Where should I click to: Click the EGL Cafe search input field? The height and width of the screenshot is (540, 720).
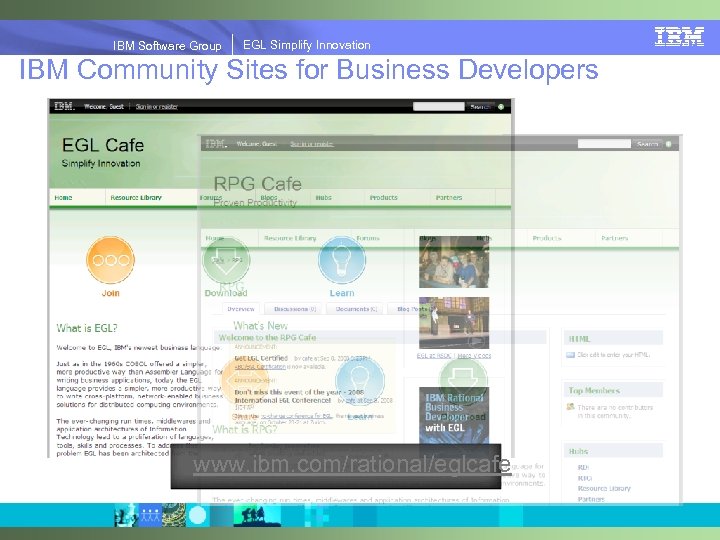tap(439, 107)
